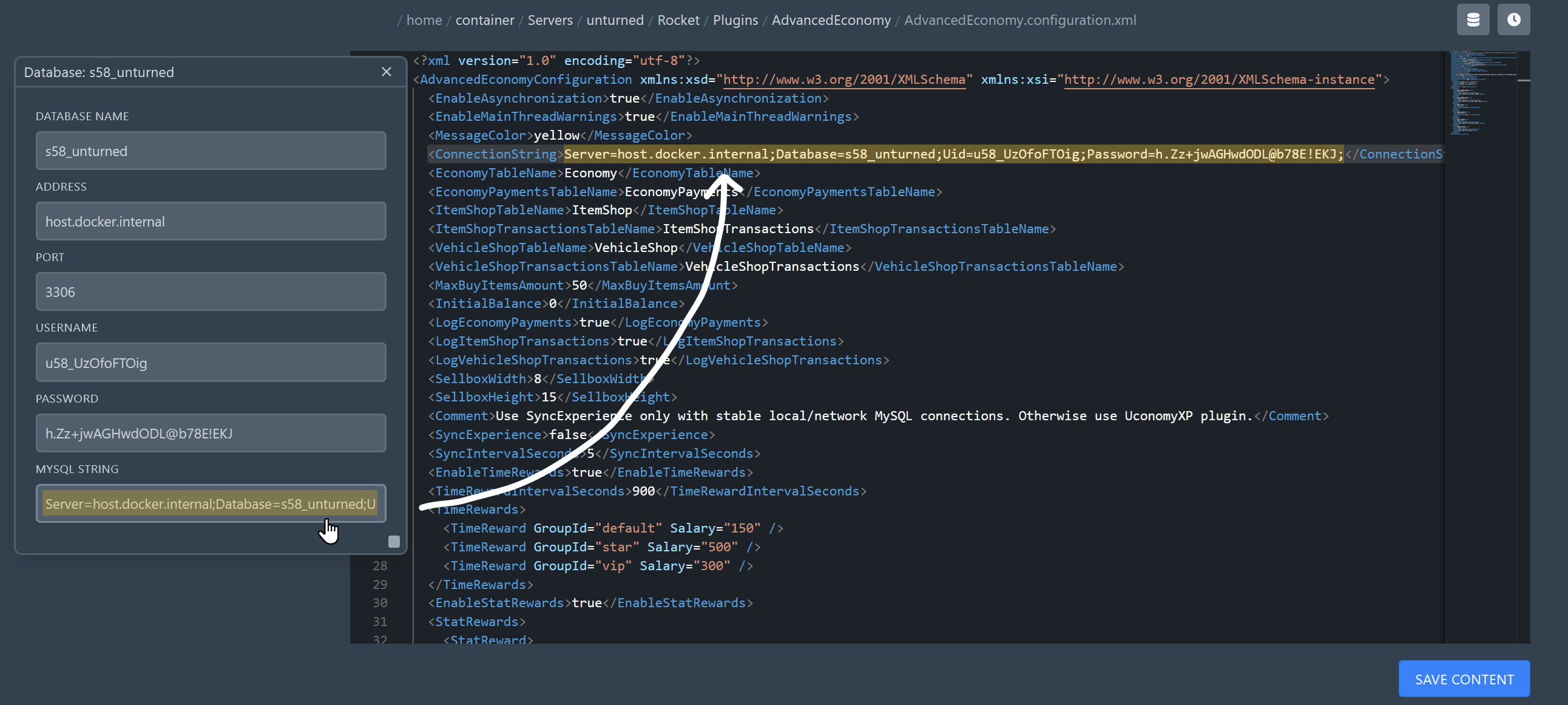
Task: Click the MySQL String field
Action: pyautogui.click(x=211, y=504)
